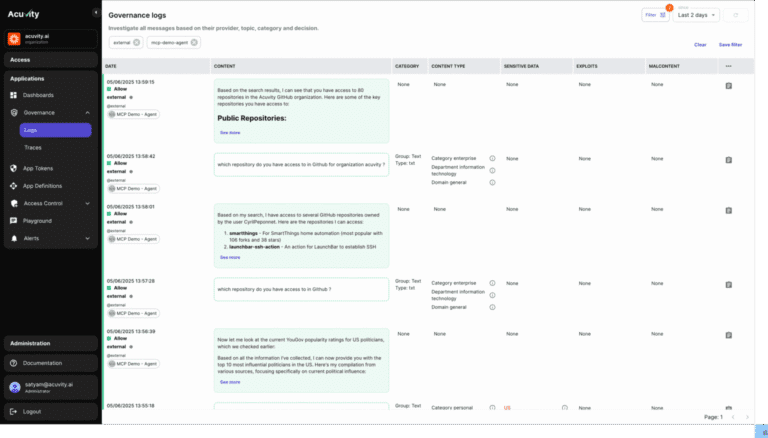Open the Last 2 days time range dropdown
Screen dimensions: 768x438
696,15
